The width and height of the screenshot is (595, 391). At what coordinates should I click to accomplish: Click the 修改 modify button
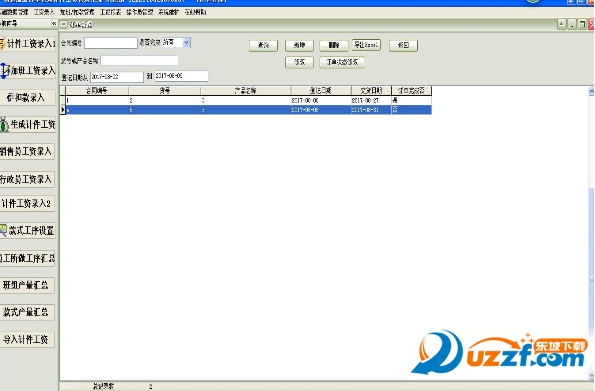click(299, 62)
